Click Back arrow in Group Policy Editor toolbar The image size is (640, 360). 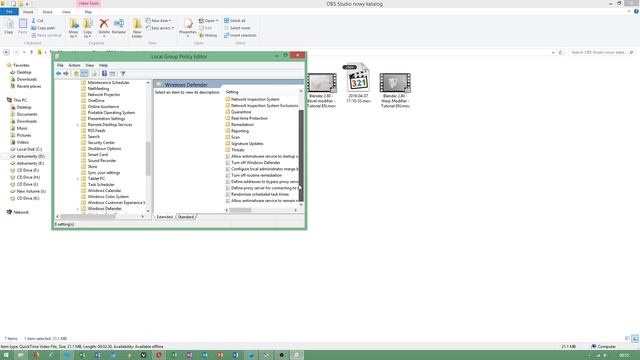58,73
